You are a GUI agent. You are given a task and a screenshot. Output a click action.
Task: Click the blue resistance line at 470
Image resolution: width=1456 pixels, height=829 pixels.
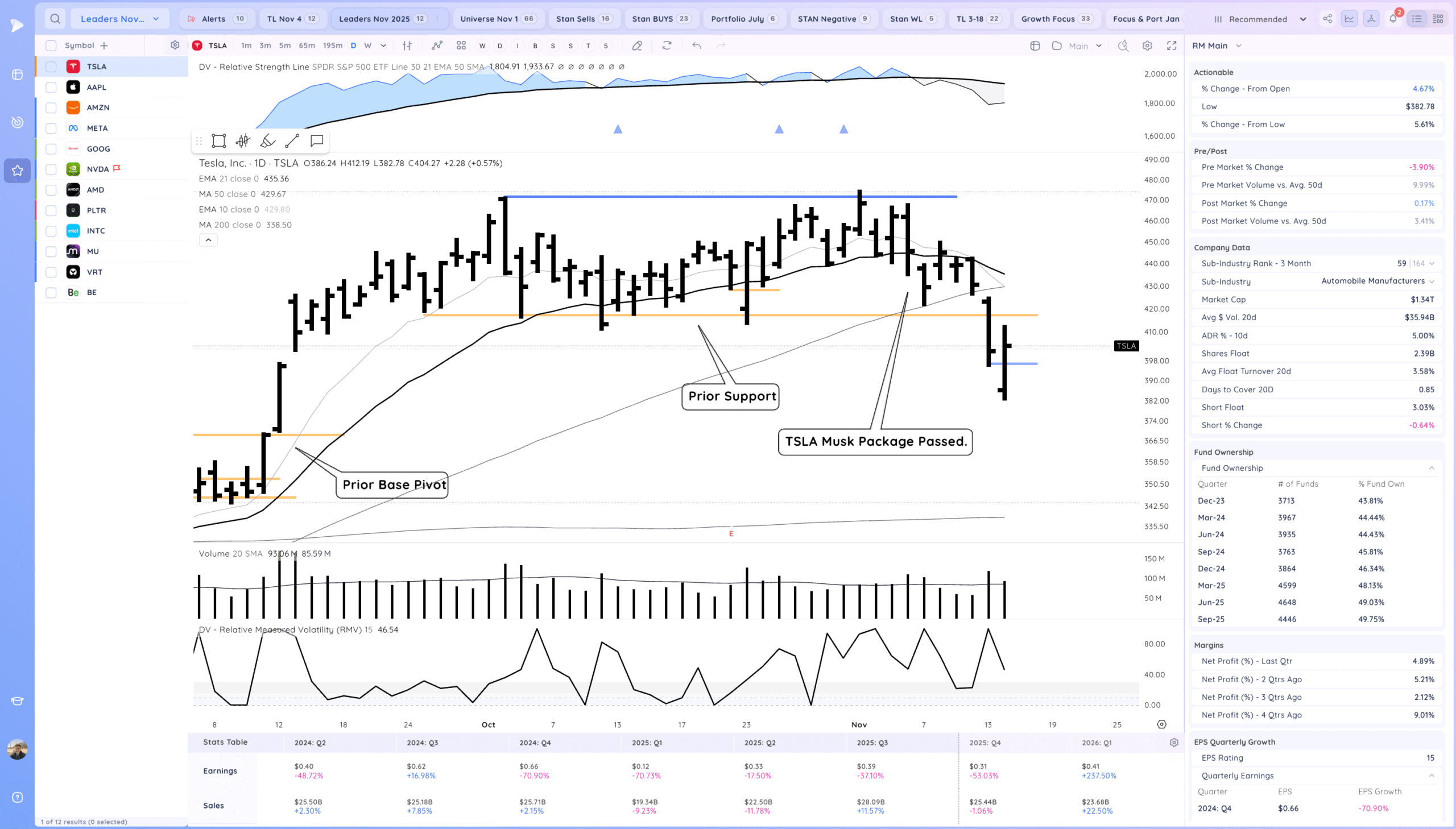point(683,197)
